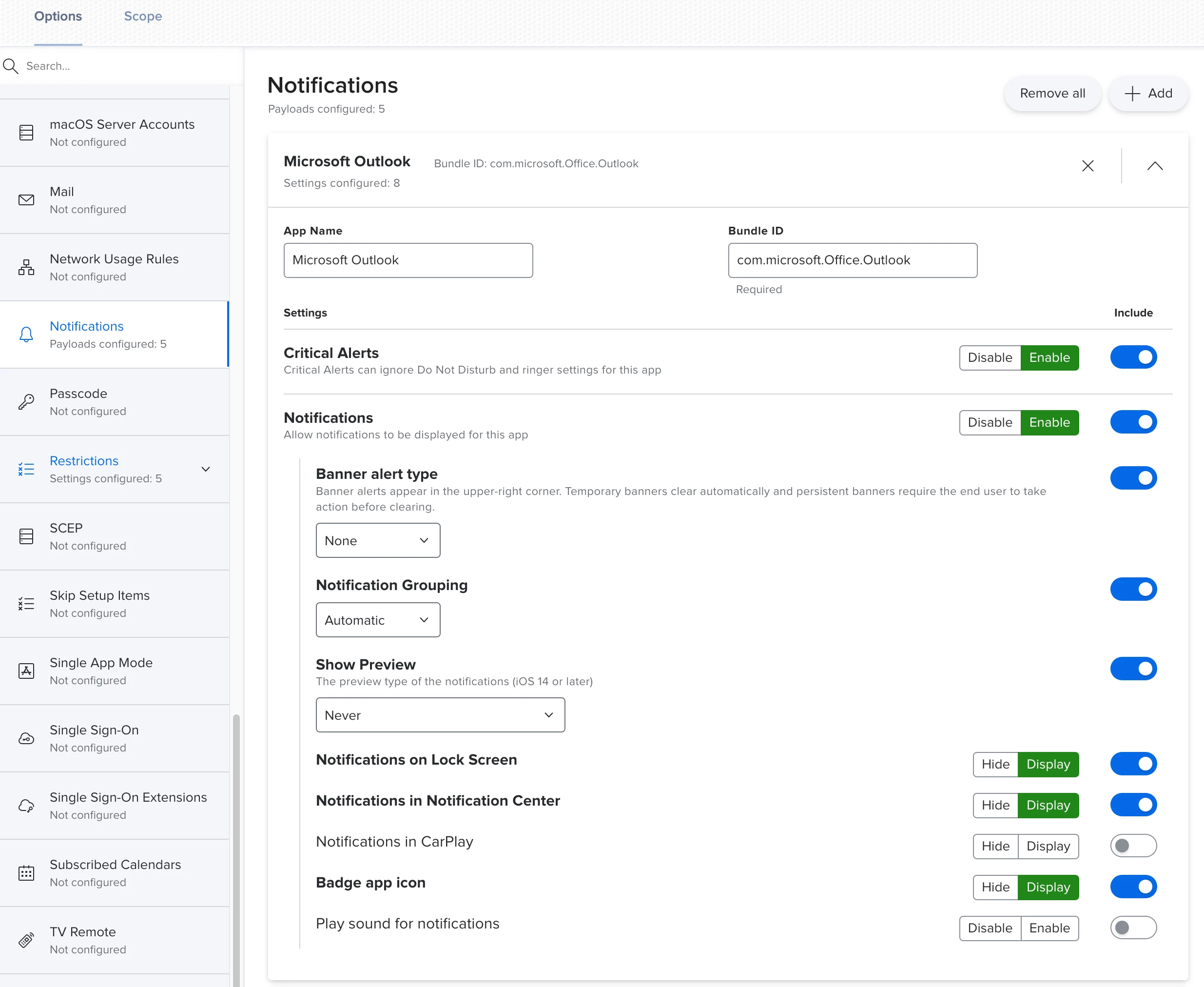Click the search magnifier icon

[x=10, y=66]
